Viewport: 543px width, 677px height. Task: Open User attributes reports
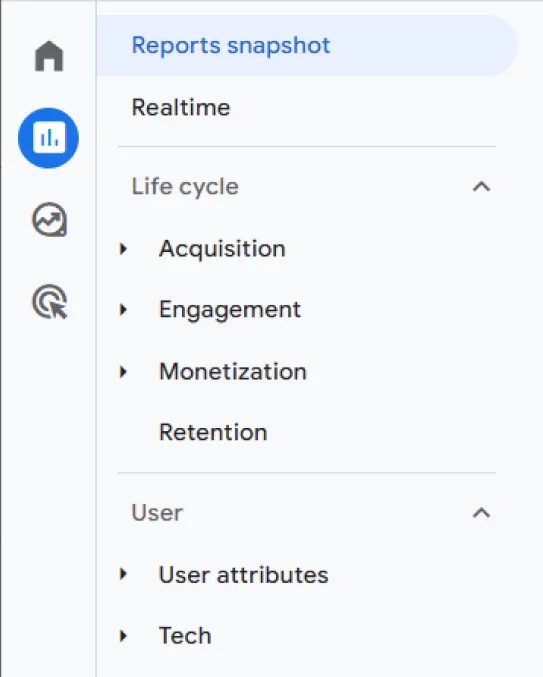tap(243, 575)
